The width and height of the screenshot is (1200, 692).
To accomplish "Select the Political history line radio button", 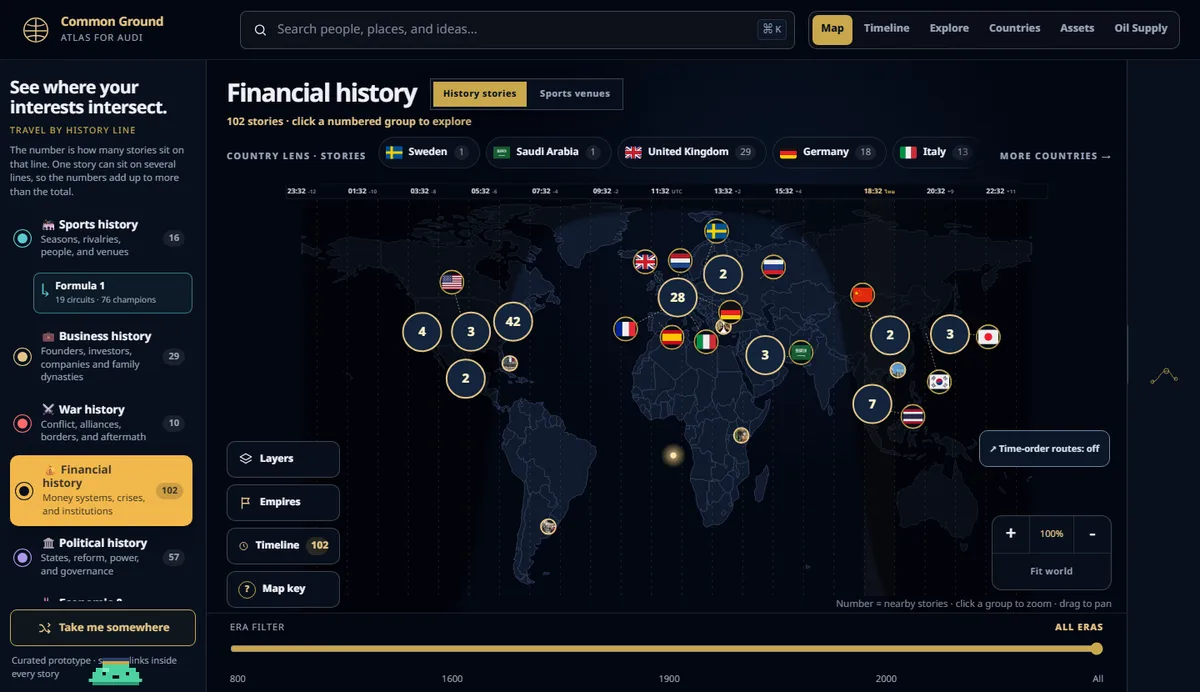I will pos(22,557).
